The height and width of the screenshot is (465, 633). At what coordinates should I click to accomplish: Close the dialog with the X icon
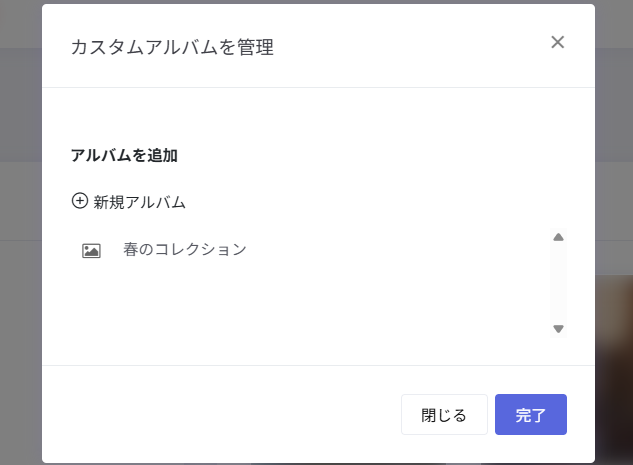coord(558,42)
